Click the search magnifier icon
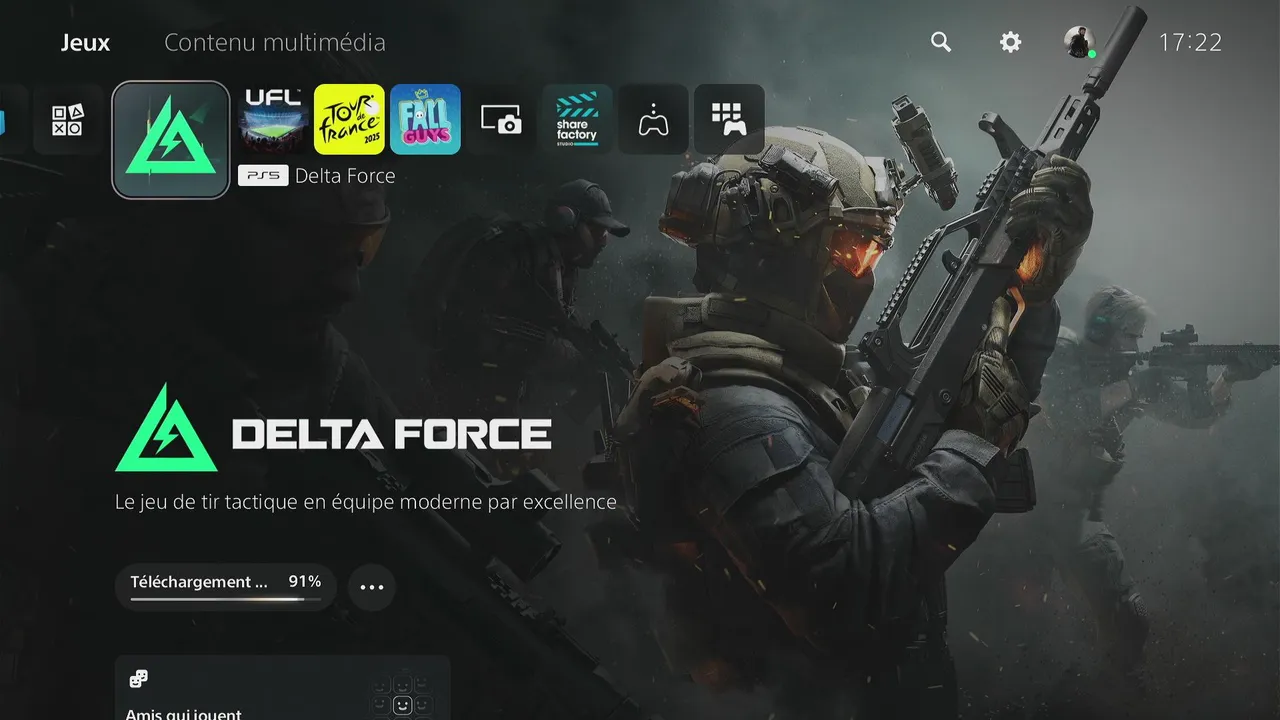 click(941, 42)
